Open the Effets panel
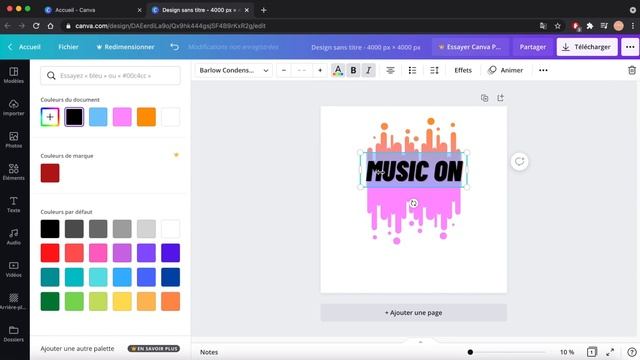640x360 pixels. 463,70
